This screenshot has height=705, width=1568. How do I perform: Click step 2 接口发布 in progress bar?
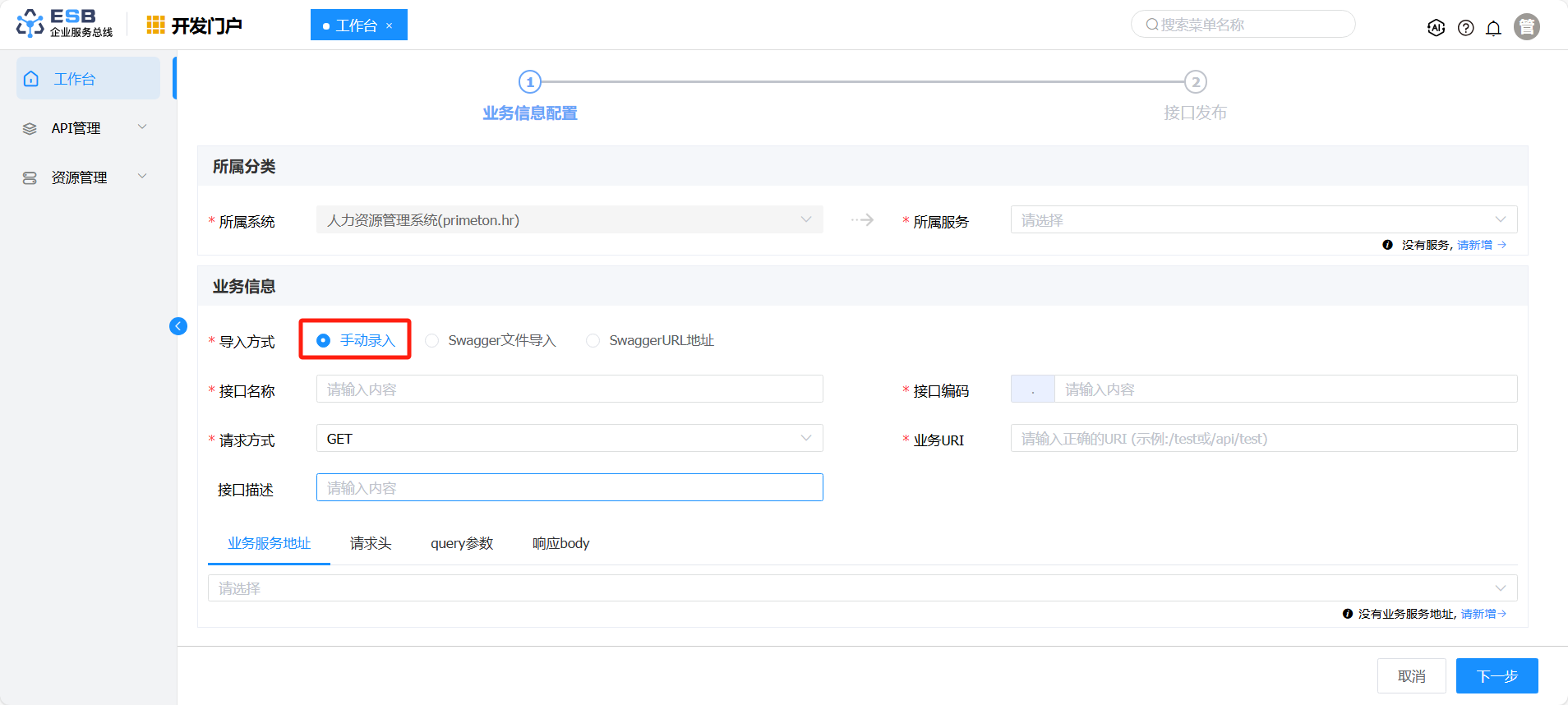[x=1195, y=82]
